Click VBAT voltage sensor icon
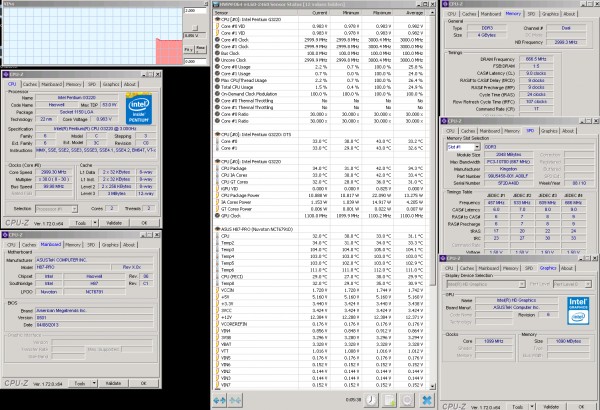This screenshot has height=410, width=600. tap(217, 344)
